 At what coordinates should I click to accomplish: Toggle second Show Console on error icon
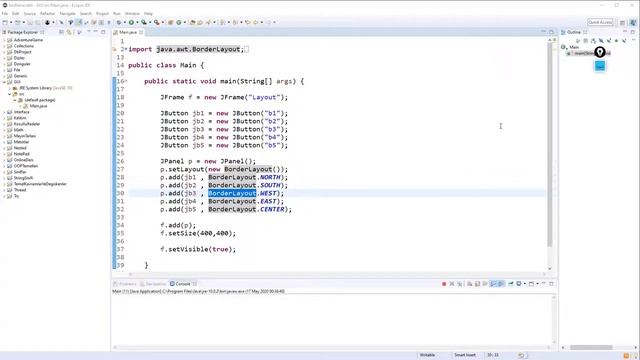tap(501, 284)
